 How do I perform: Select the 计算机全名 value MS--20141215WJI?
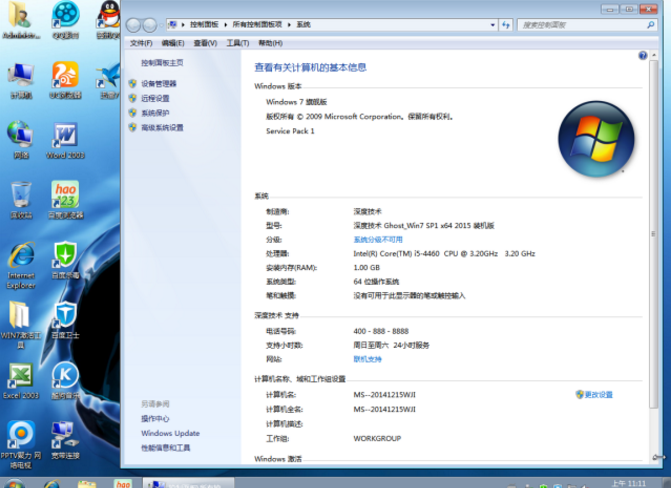[384, 409]
